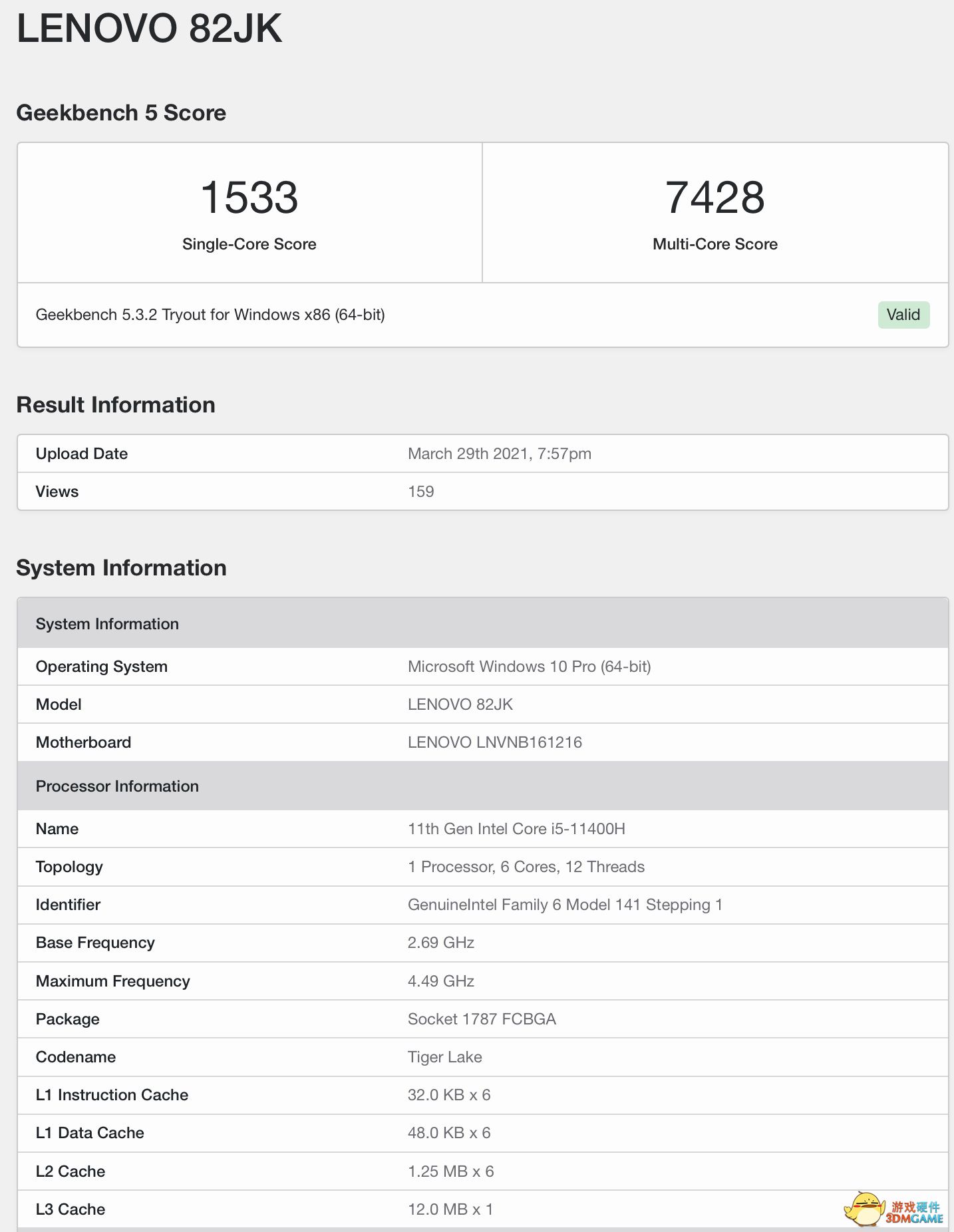Click the views count 159
This screenshot has height=1232, width=954.
(421, 492)
